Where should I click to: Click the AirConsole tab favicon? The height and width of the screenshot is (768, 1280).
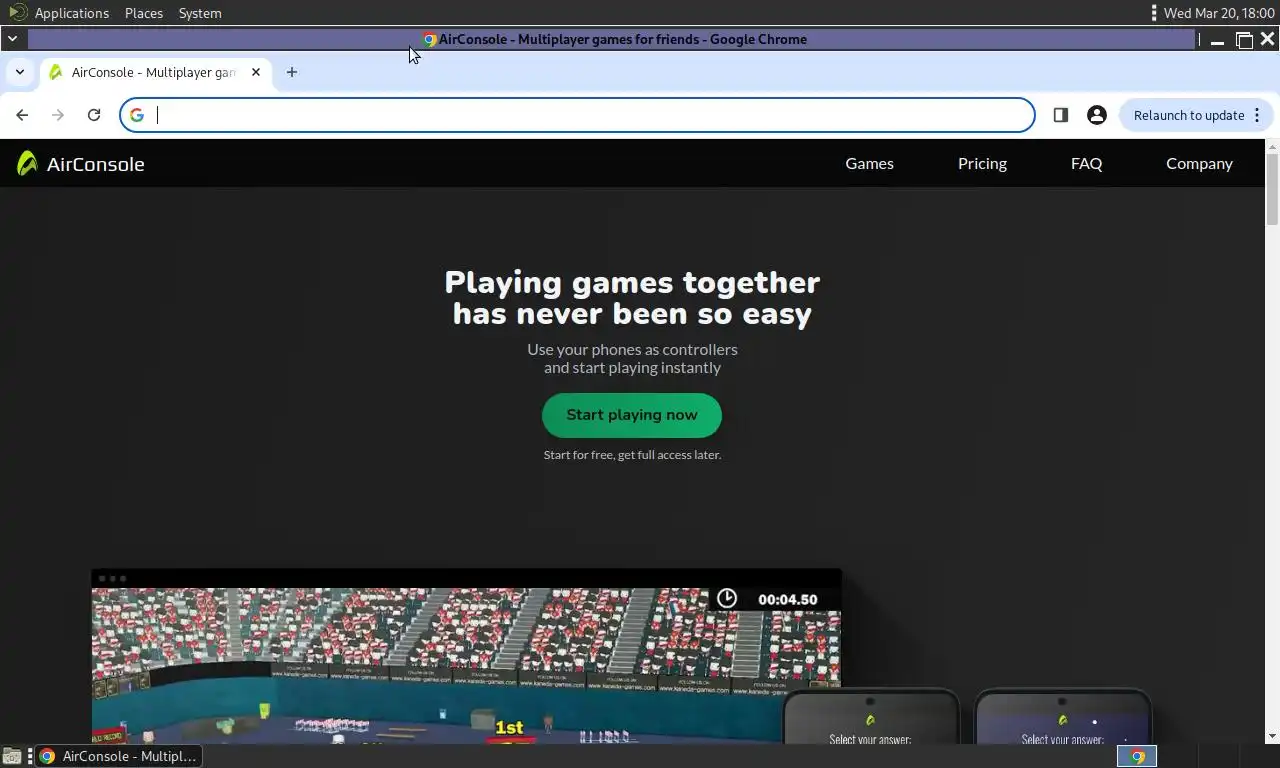(56, 72)
